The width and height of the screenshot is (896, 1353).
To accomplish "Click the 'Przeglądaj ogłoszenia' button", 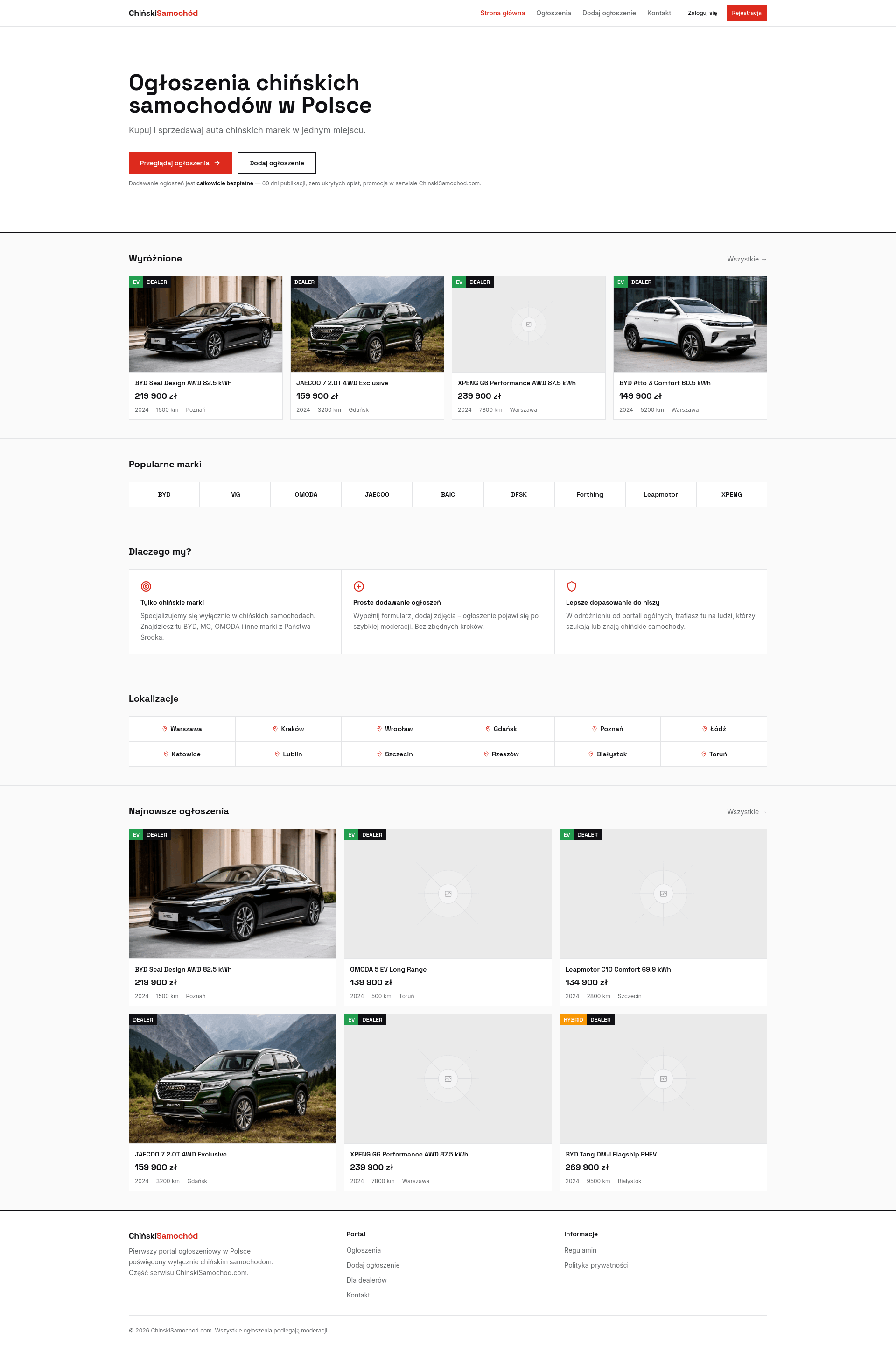I will 180,163.
